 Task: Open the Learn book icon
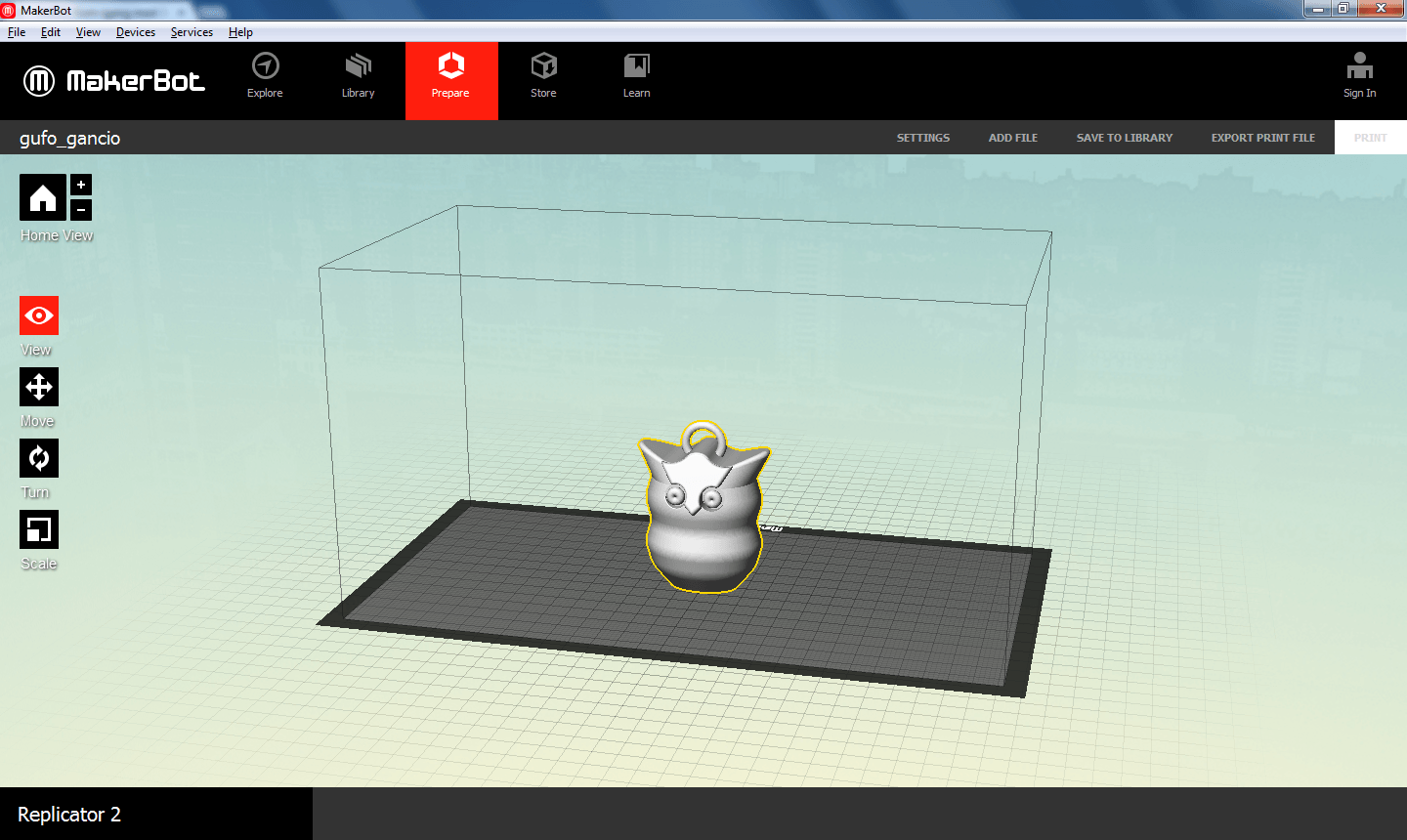637,66
